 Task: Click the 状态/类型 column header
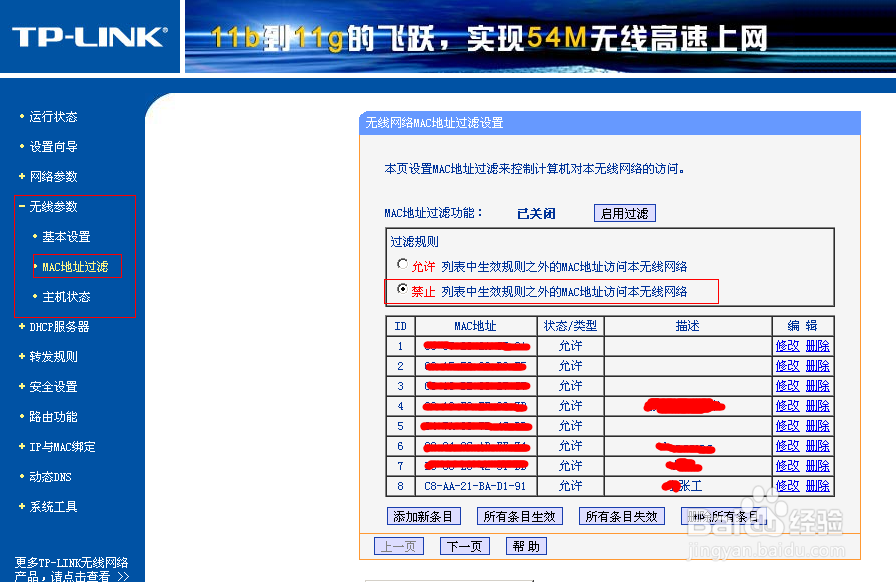click(570, 326)
